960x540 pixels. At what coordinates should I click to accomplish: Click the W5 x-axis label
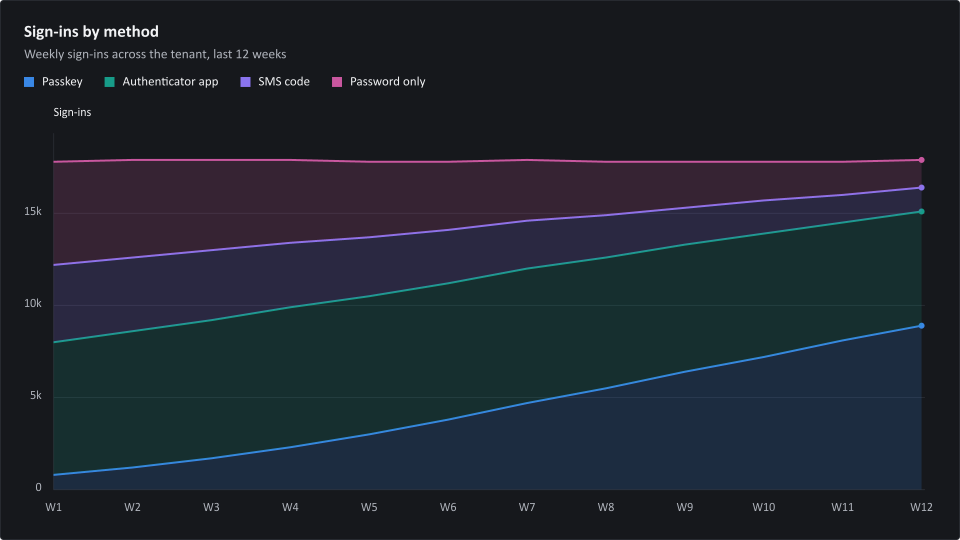(x=369, y=508)
